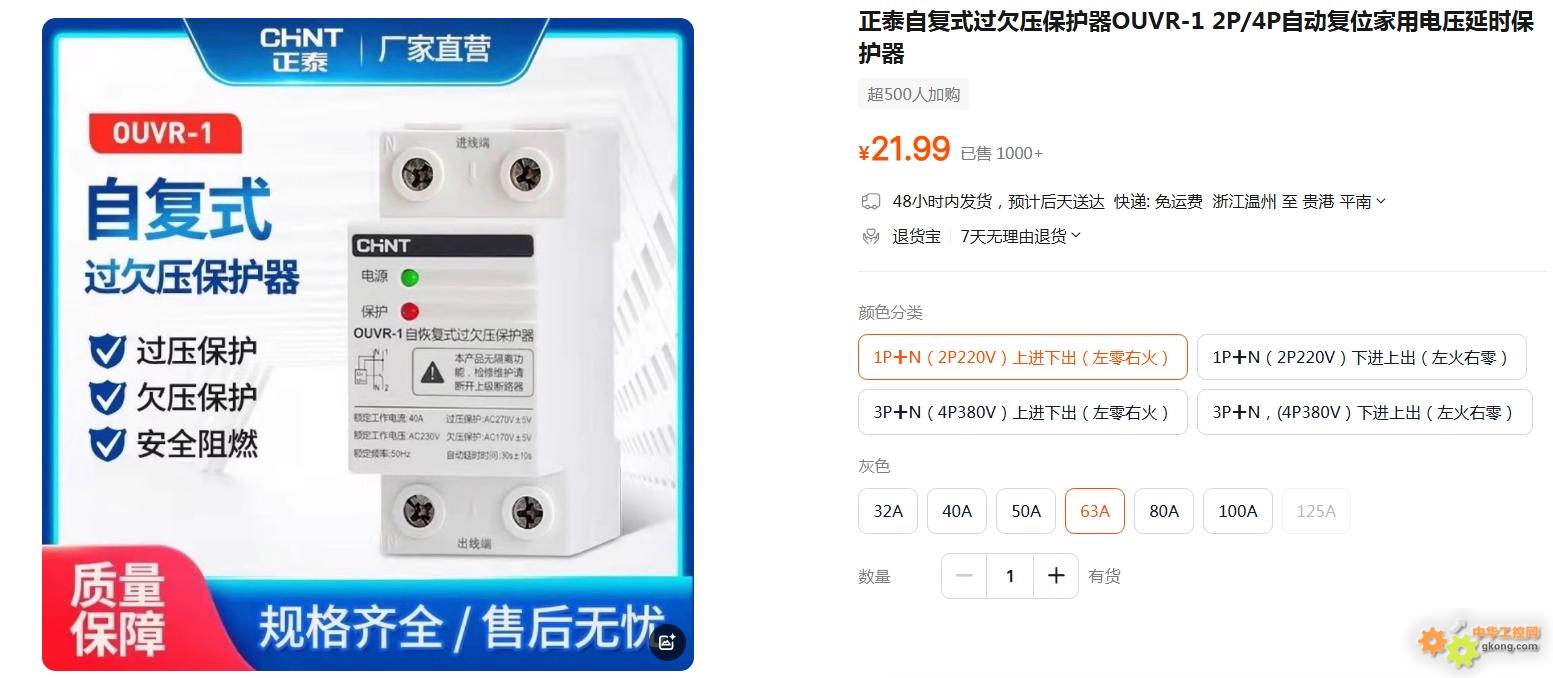Choose the 40A current option
Image resolution: width=1553 pixels, height=678 pixels.
(x=957, y=511)
